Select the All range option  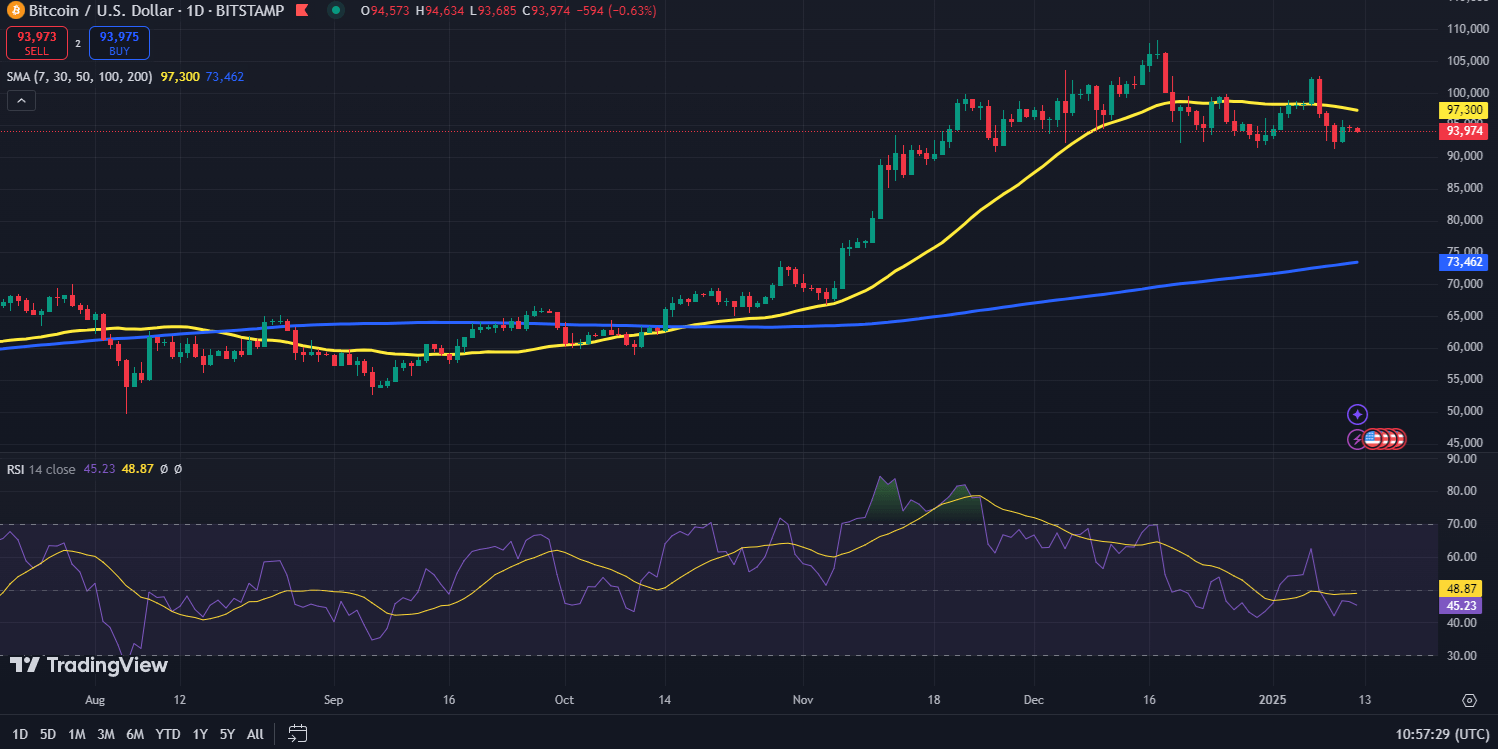254,733
